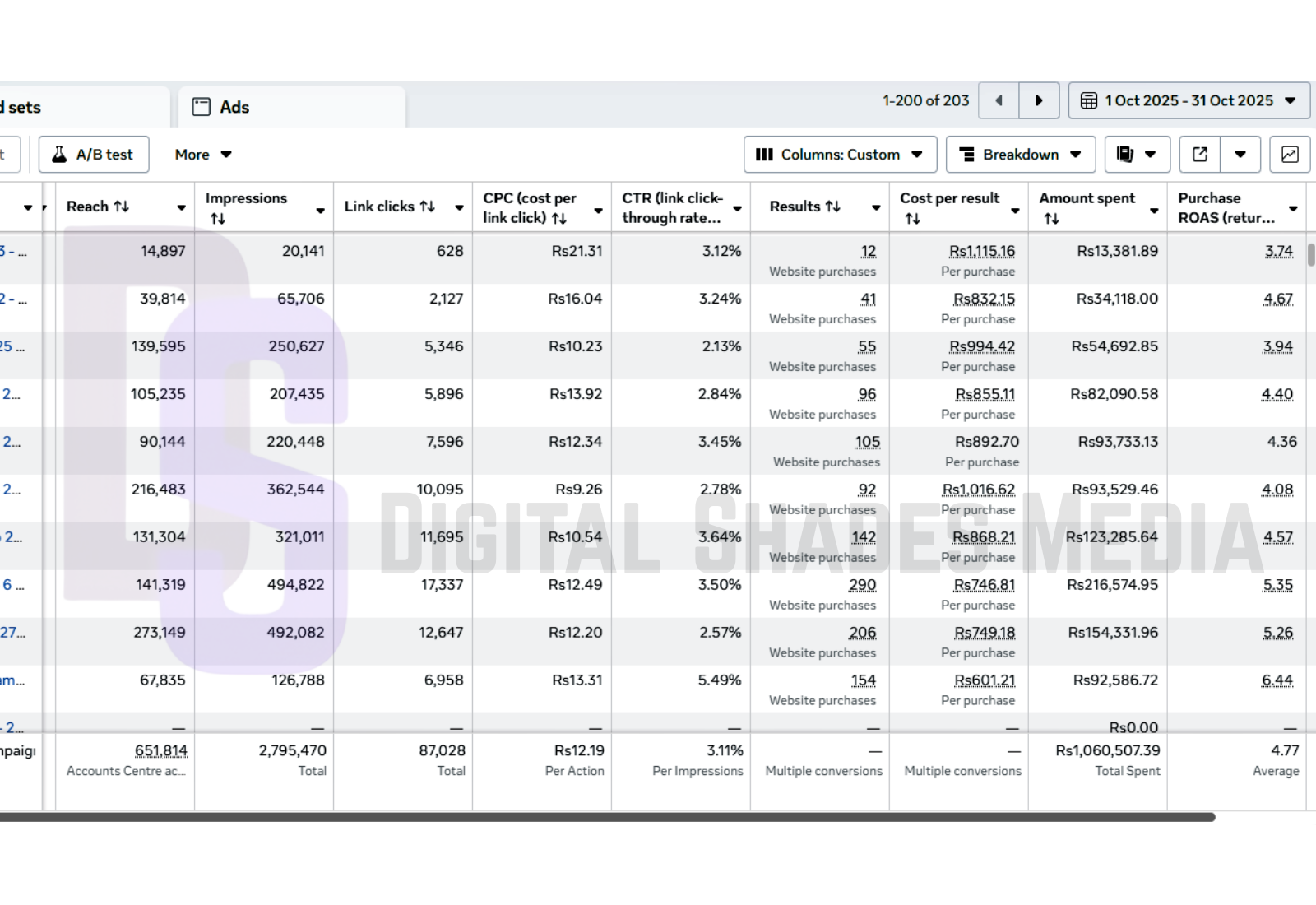The height and width of the screenshot is (905, 1316).
Task: Sort the Impressions column via arrows icon
Action: point(217,219)
